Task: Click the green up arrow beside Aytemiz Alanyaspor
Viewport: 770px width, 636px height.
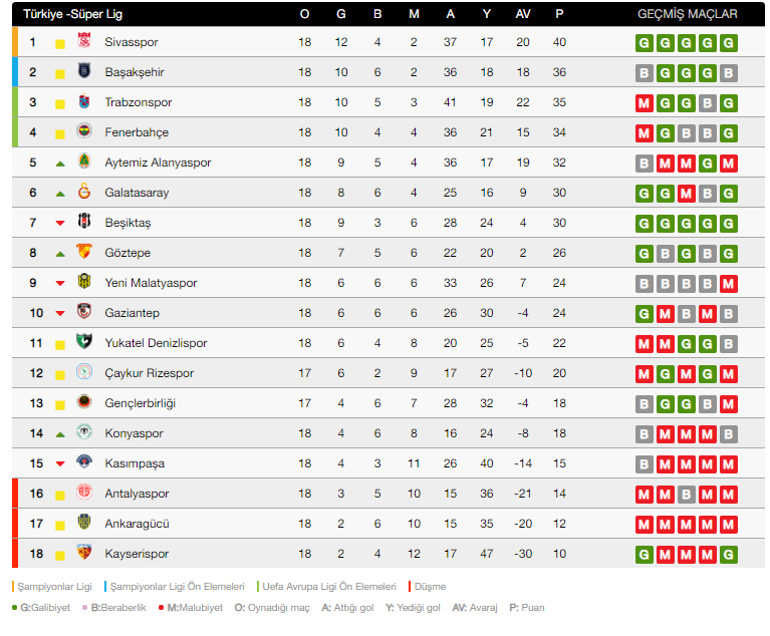Action: coord(60,163)
